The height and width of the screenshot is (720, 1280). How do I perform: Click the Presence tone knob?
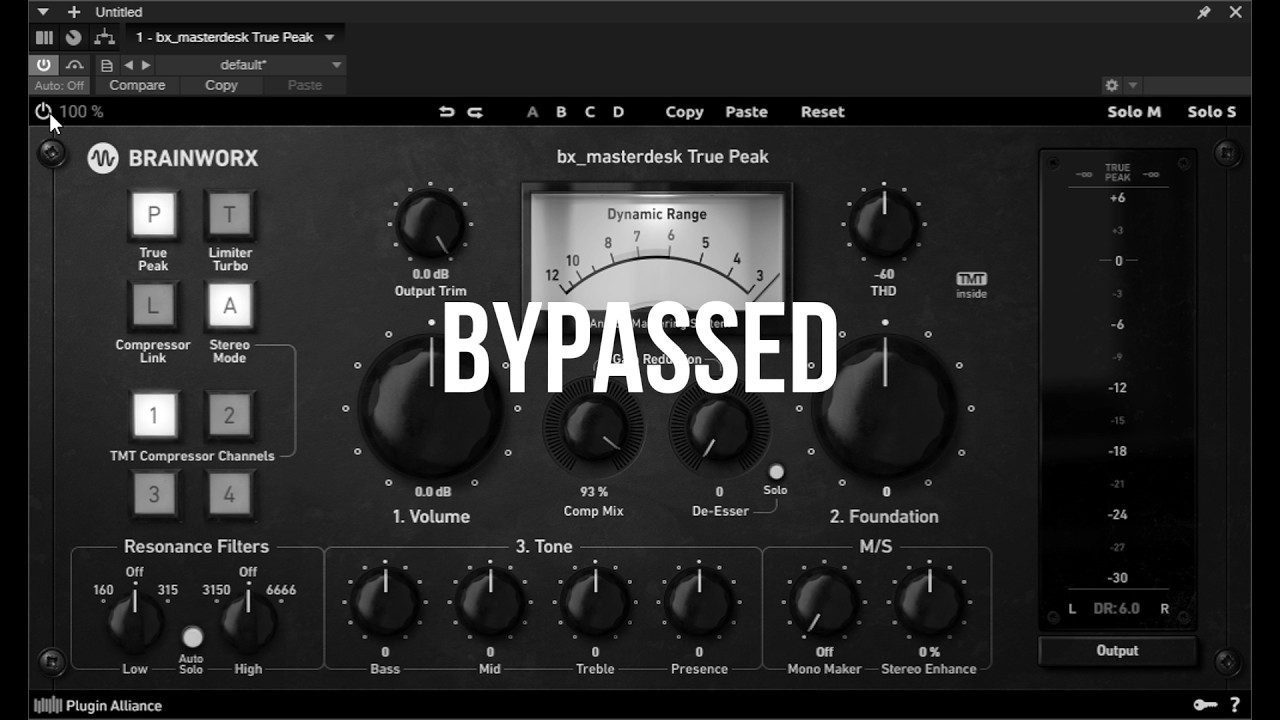[700, 603]
